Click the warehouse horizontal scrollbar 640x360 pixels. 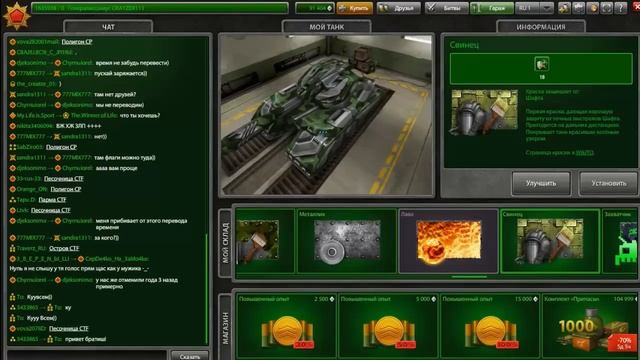click(469, 277)
